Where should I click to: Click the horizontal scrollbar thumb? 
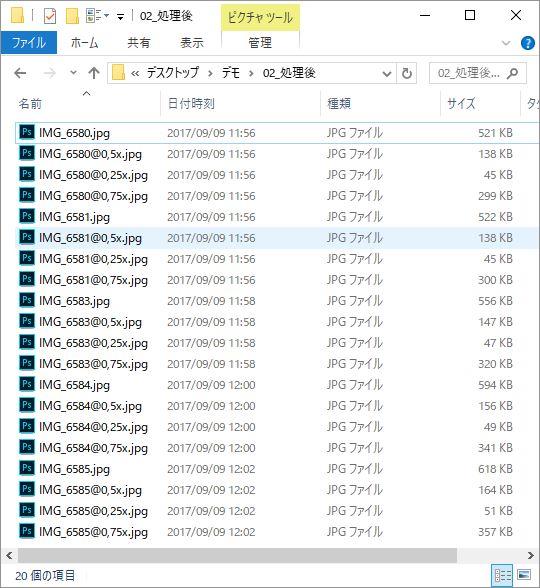237,555
